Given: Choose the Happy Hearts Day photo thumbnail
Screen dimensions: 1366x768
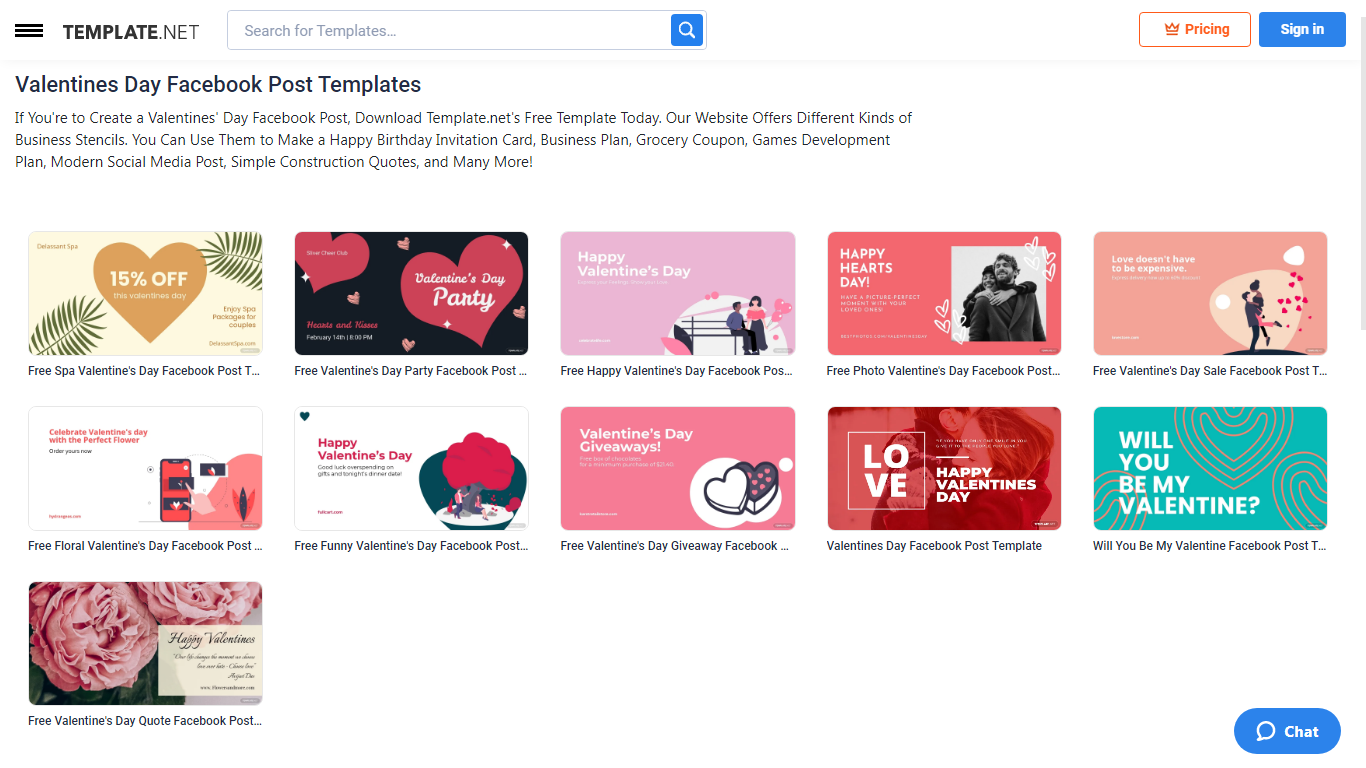Looking at the screenshot, I should point(944,293).
